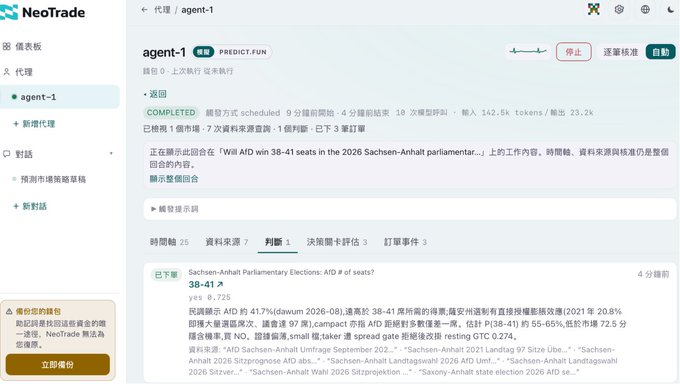680x384 pixels.
Task: Open the 對話 conversations section
Action: (18, 154)
